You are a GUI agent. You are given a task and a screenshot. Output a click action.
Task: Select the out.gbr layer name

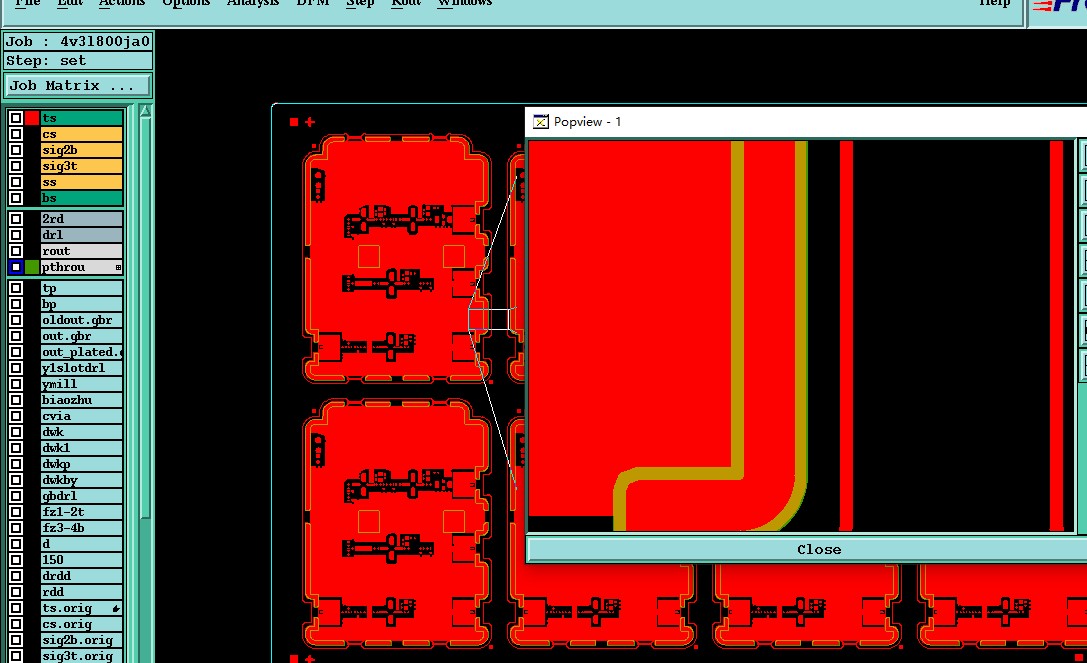pyautogui.click(x=81, y=336)
